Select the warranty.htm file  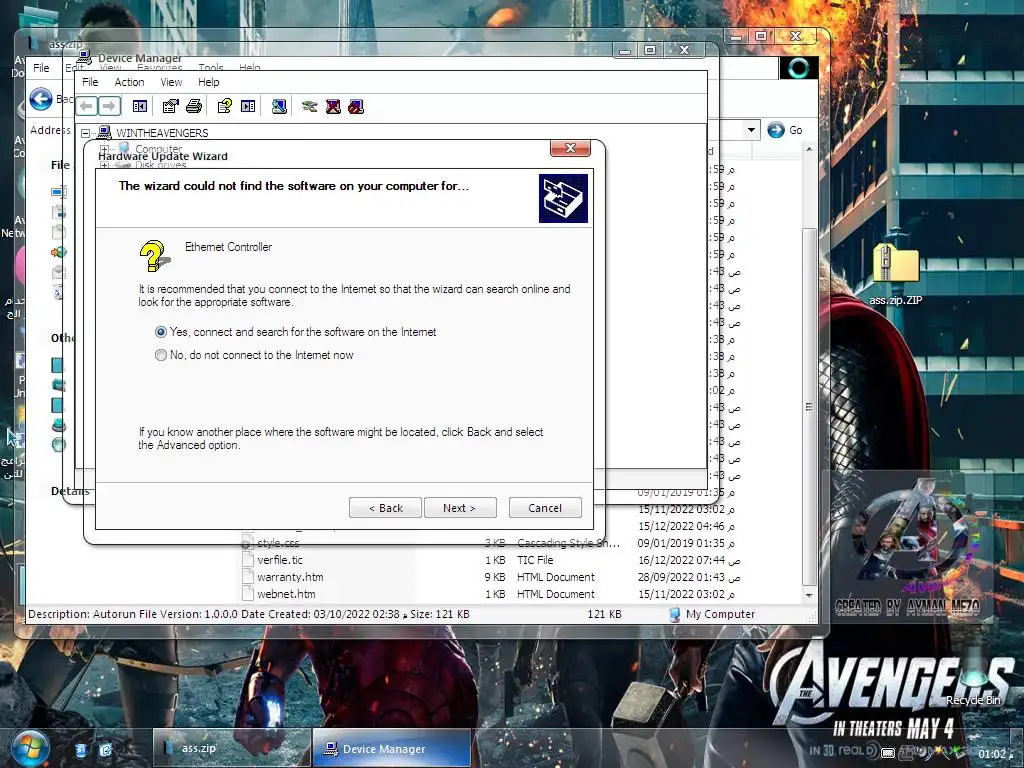290,577
